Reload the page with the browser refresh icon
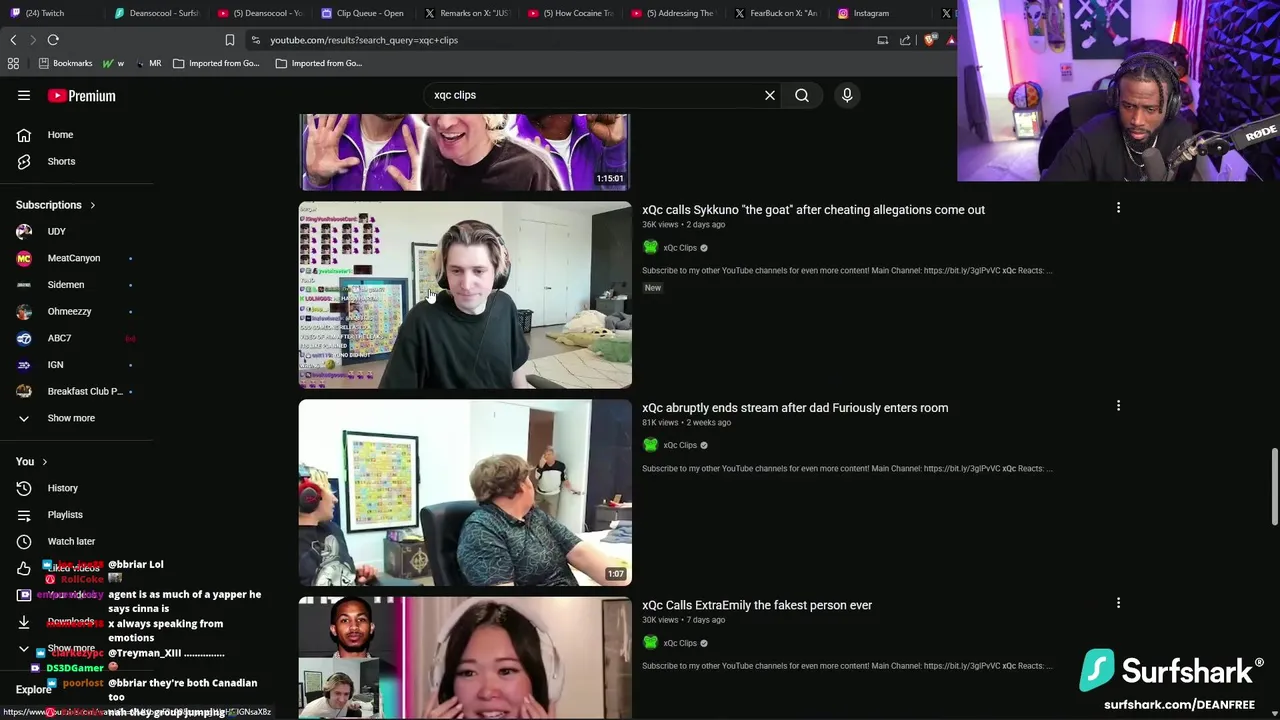Image resolution: width=1280 pixels, height=720 pixels. [x=53, y=40]
